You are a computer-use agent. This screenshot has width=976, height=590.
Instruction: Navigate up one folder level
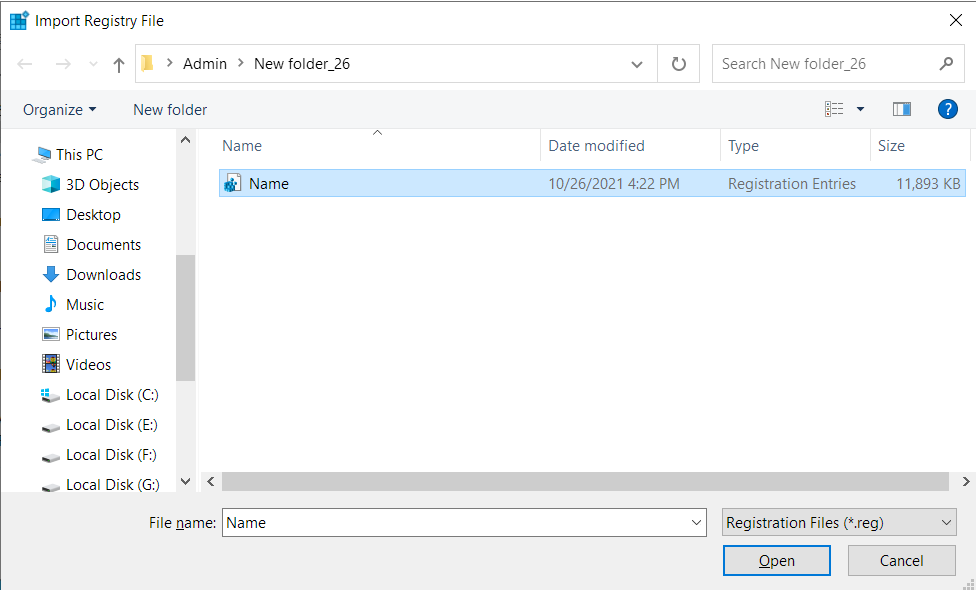click(x=118, y=63)
